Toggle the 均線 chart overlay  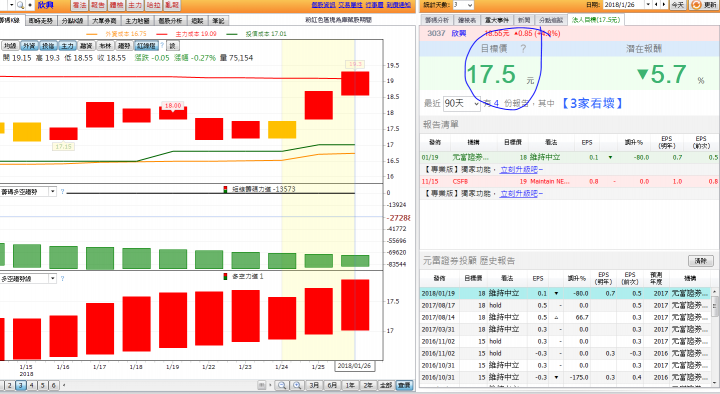(x=10, y=45)
